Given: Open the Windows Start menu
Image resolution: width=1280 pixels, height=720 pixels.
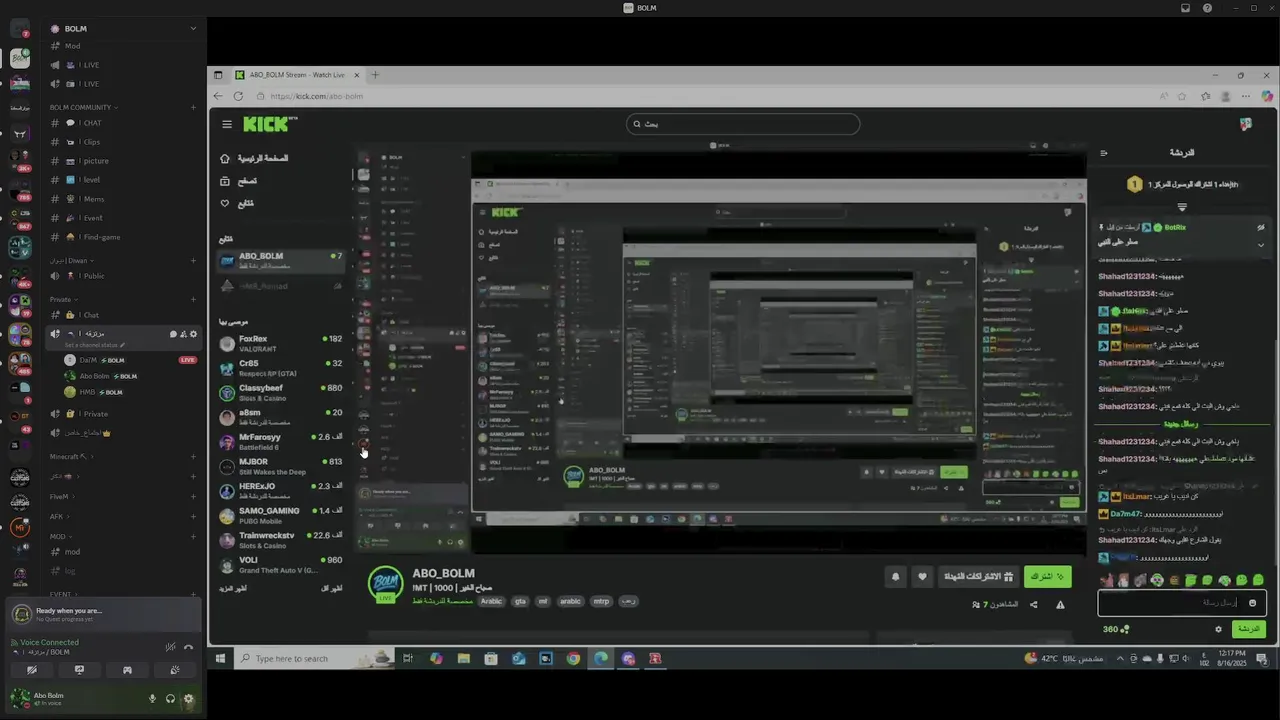Looking at the screenshot, I should (220, 658).
